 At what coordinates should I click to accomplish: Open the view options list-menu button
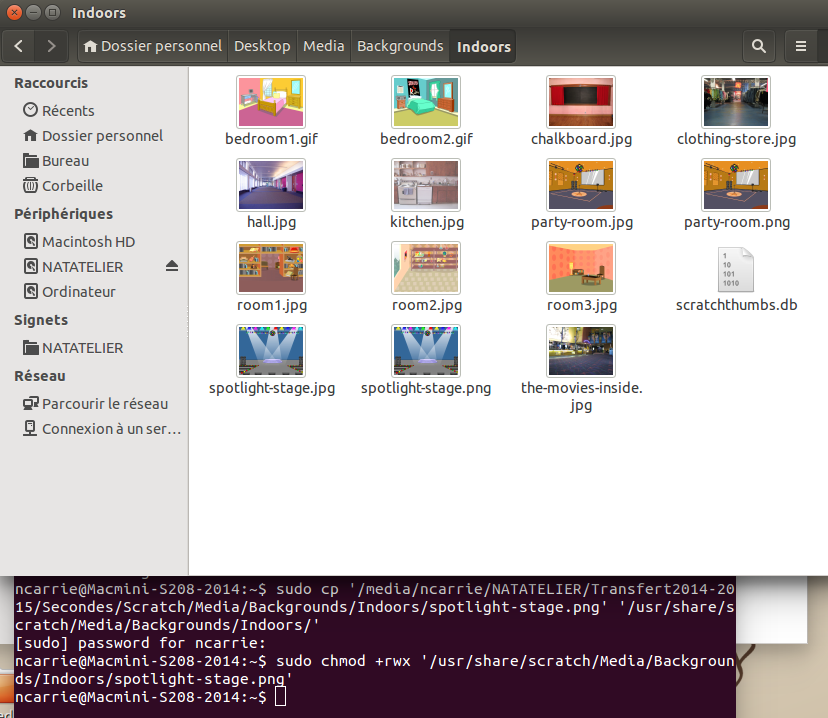(801, 46)
